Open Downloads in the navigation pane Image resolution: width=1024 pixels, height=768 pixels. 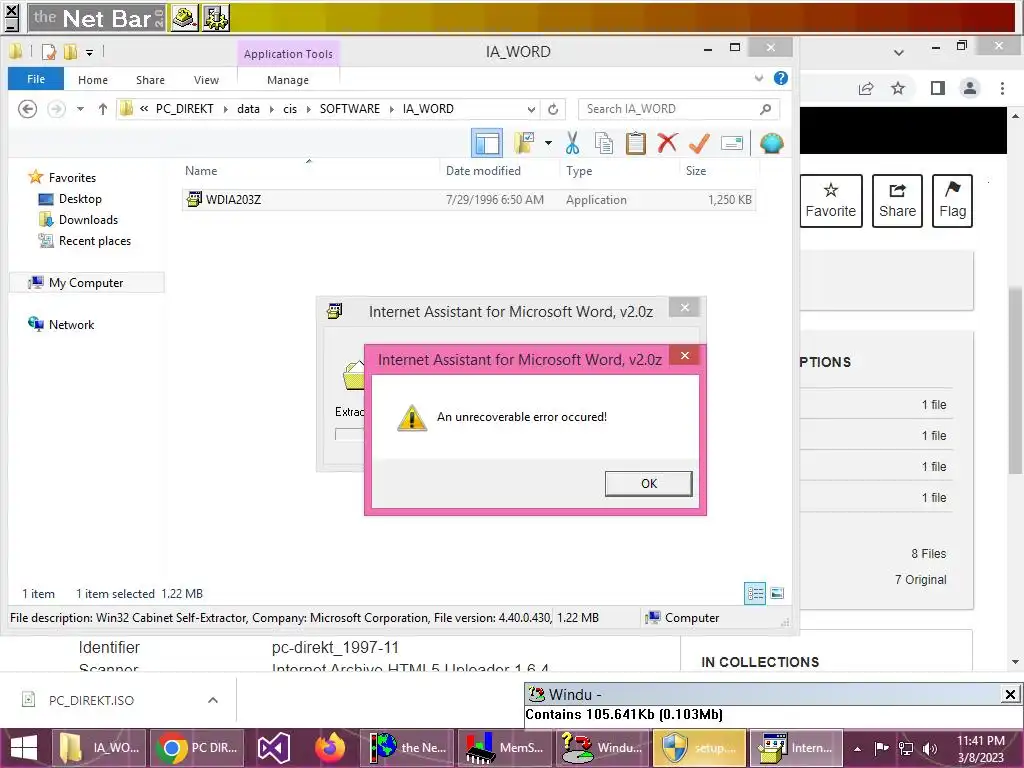pyautogui.click(x=78, y=220)
